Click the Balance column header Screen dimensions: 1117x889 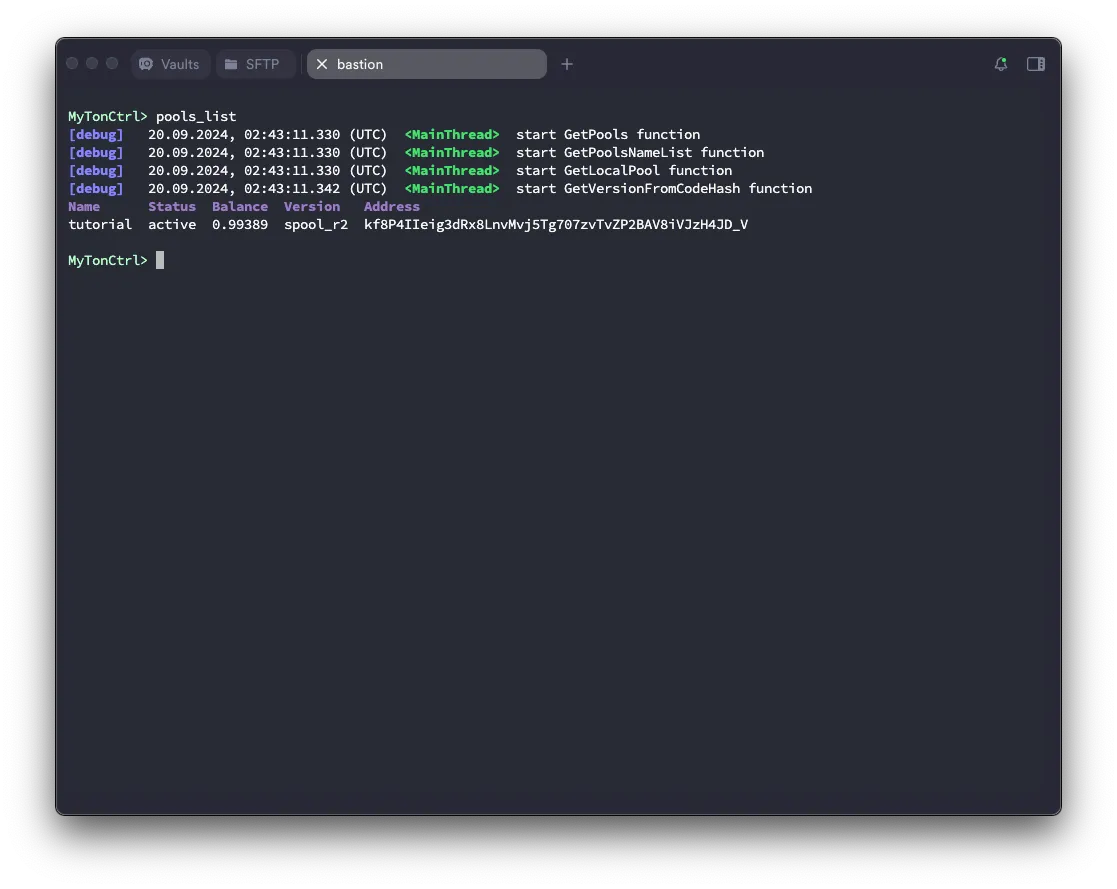point(240,207)
